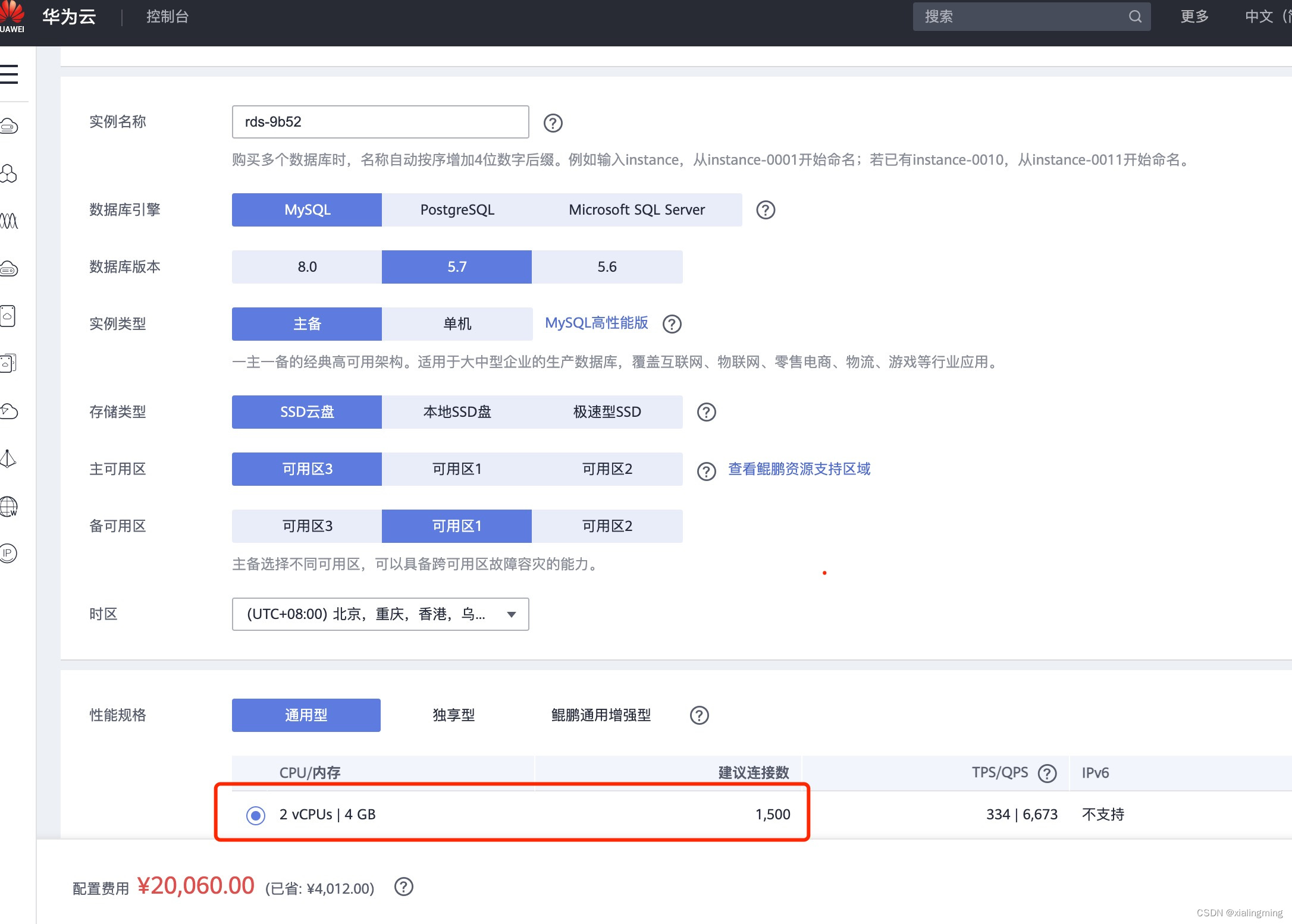Click the top search input box
Image resolution: width=1292 pixels, height=924 pixels.
[x=1032, y=17]
